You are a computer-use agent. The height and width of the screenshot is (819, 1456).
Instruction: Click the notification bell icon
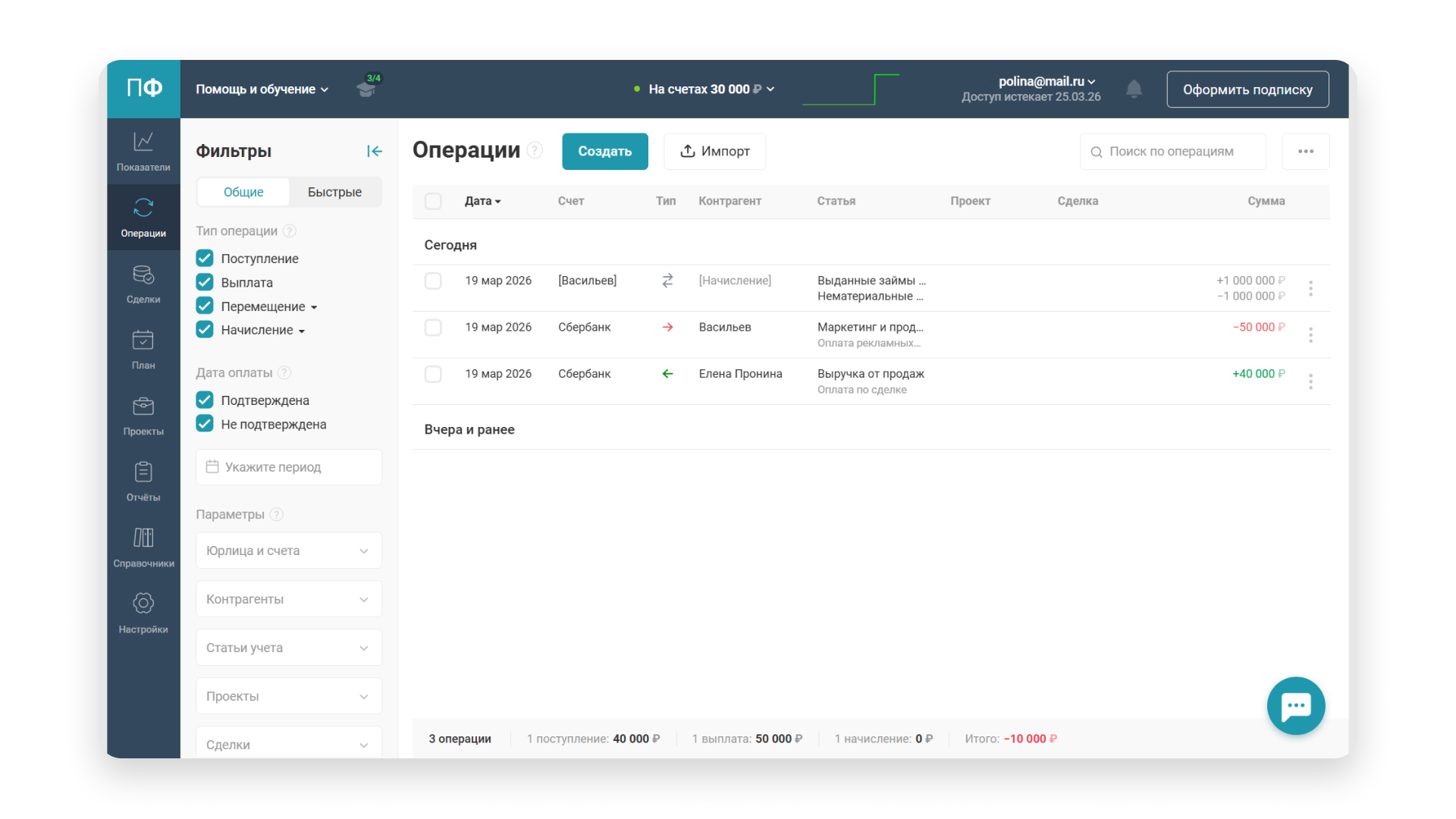(x=1134, y=89)
